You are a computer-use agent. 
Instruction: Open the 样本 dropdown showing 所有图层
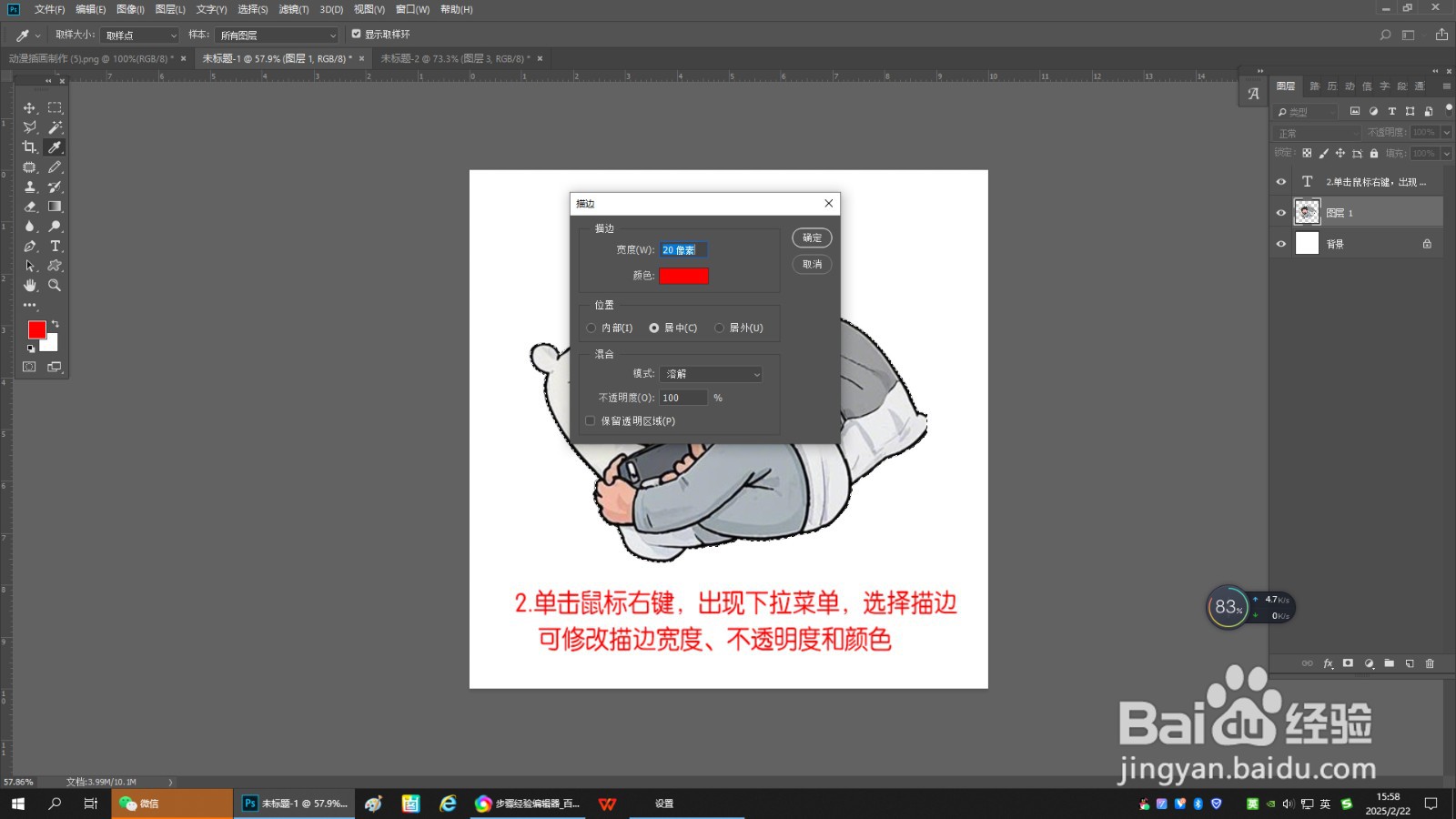point(275,35)
